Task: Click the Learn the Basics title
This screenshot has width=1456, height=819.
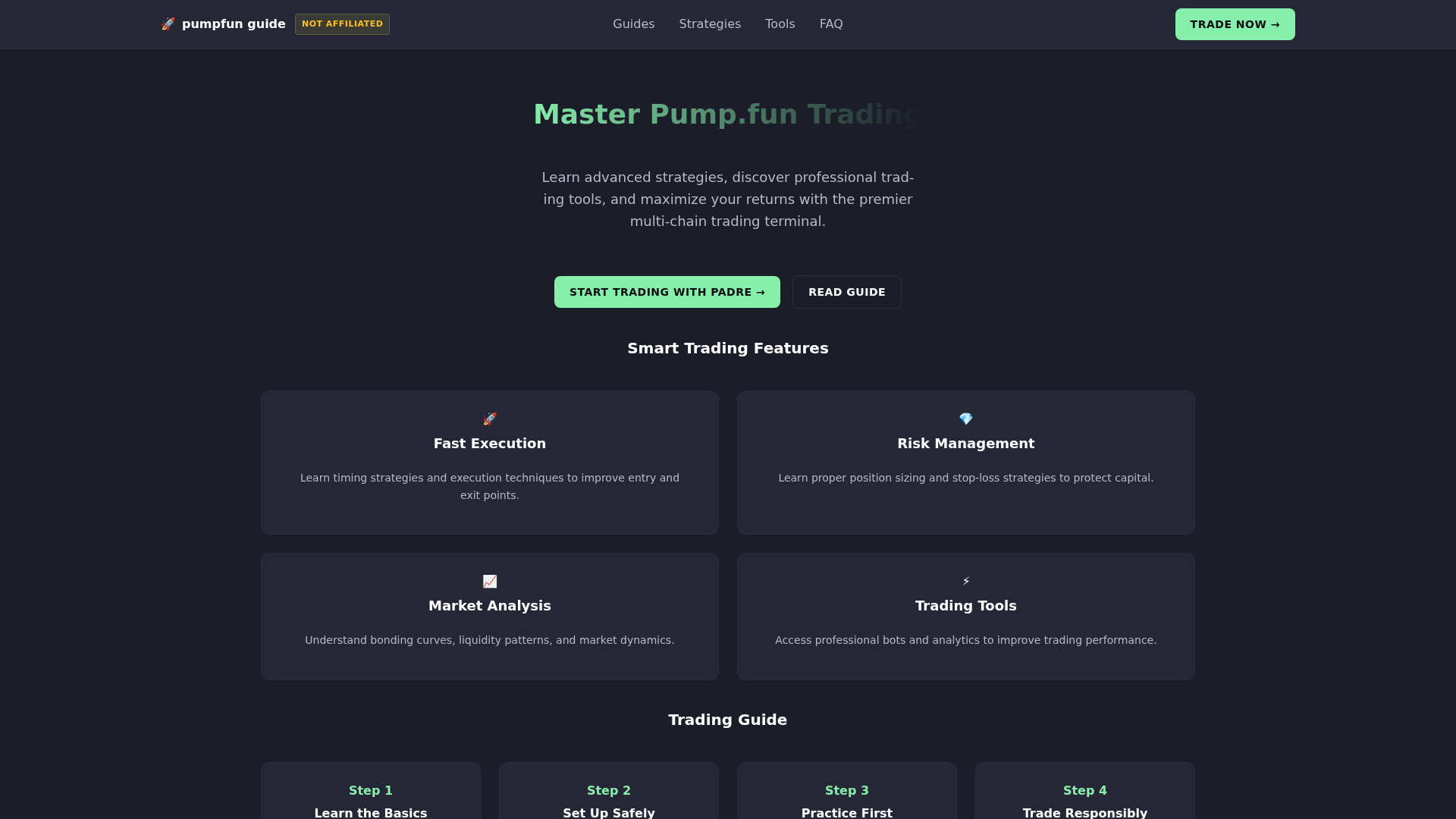Action: click(371, 812)
